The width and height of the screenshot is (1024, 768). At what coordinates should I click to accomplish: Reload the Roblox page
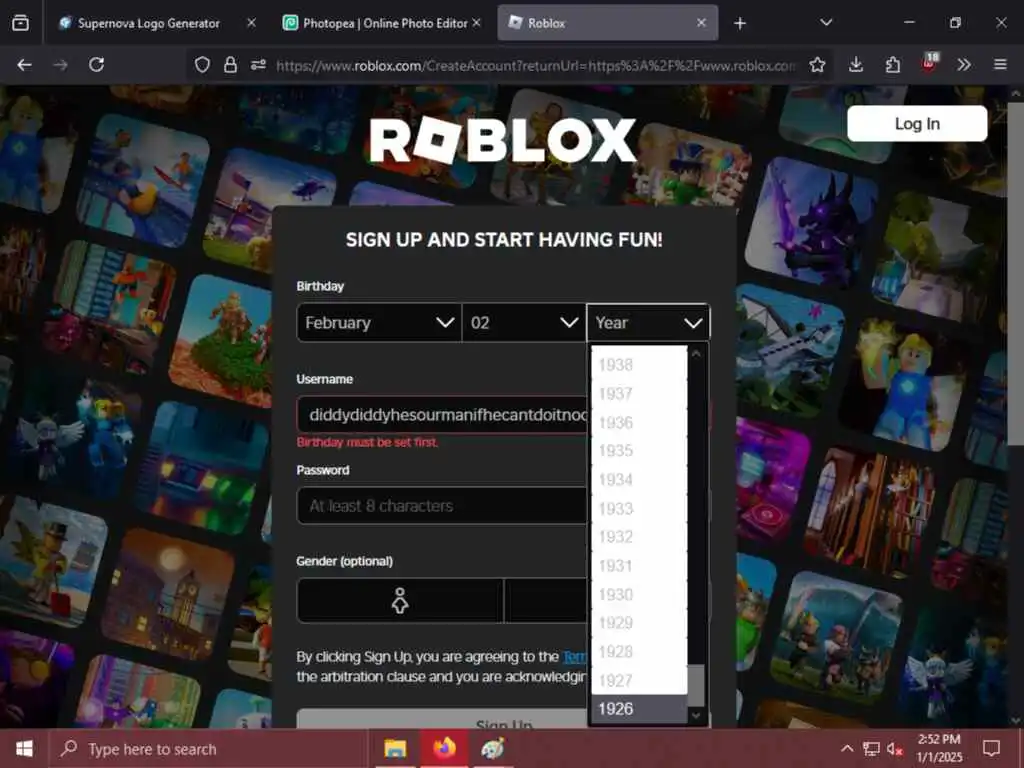click(97, 65)
